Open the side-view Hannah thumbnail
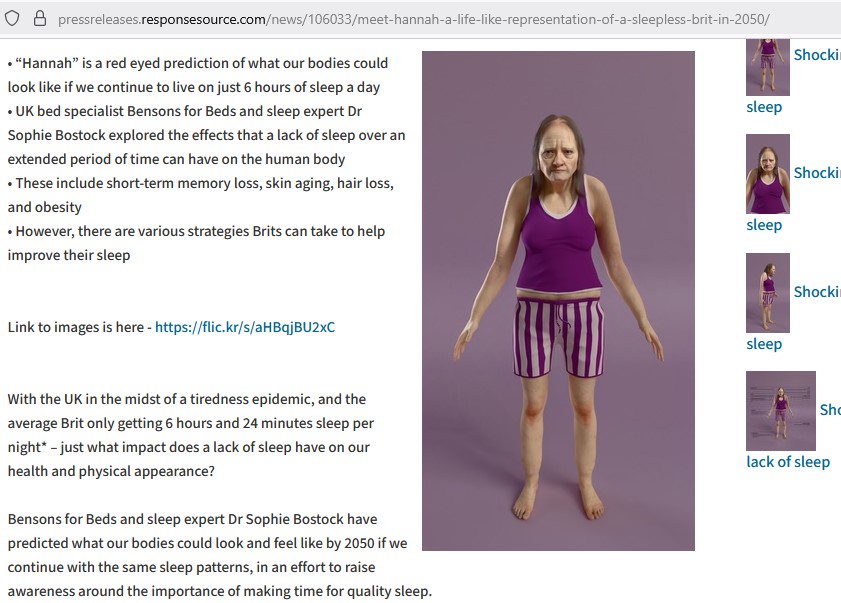Screen dimensions: 841x603 click(x=768, y=293)
